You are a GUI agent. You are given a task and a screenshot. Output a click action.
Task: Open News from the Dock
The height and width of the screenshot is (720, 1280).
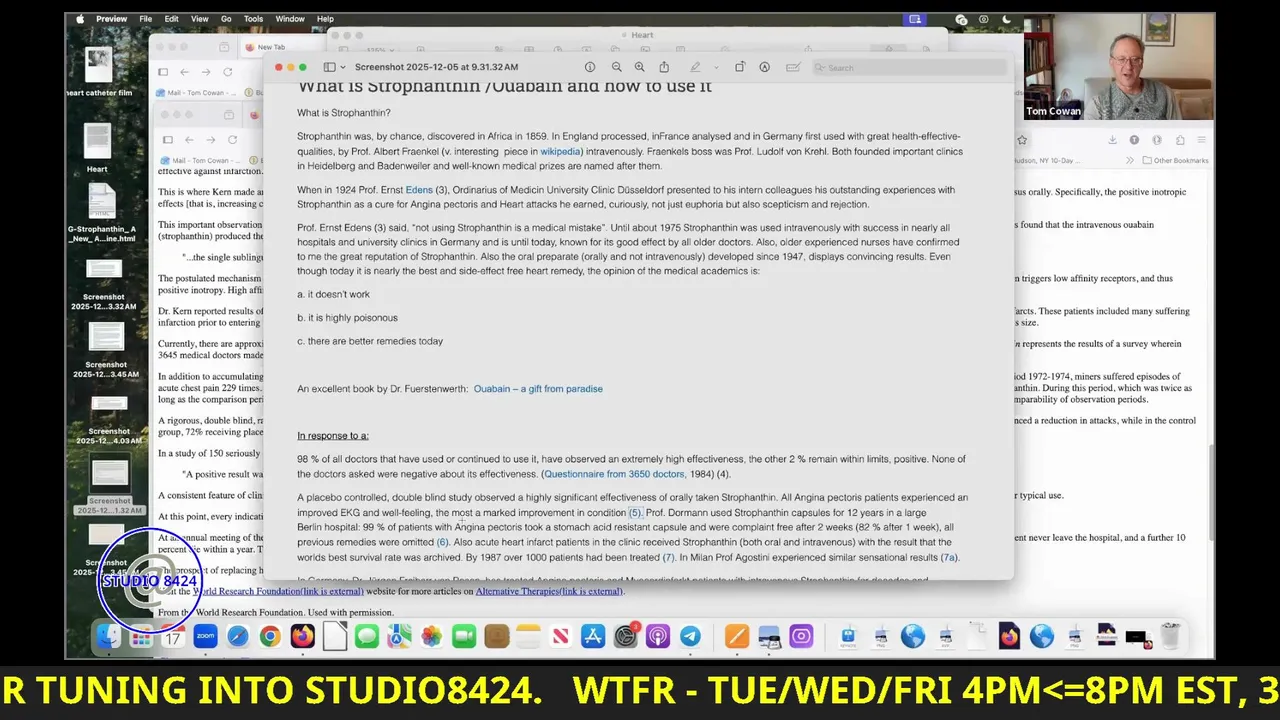pos(560,636)
